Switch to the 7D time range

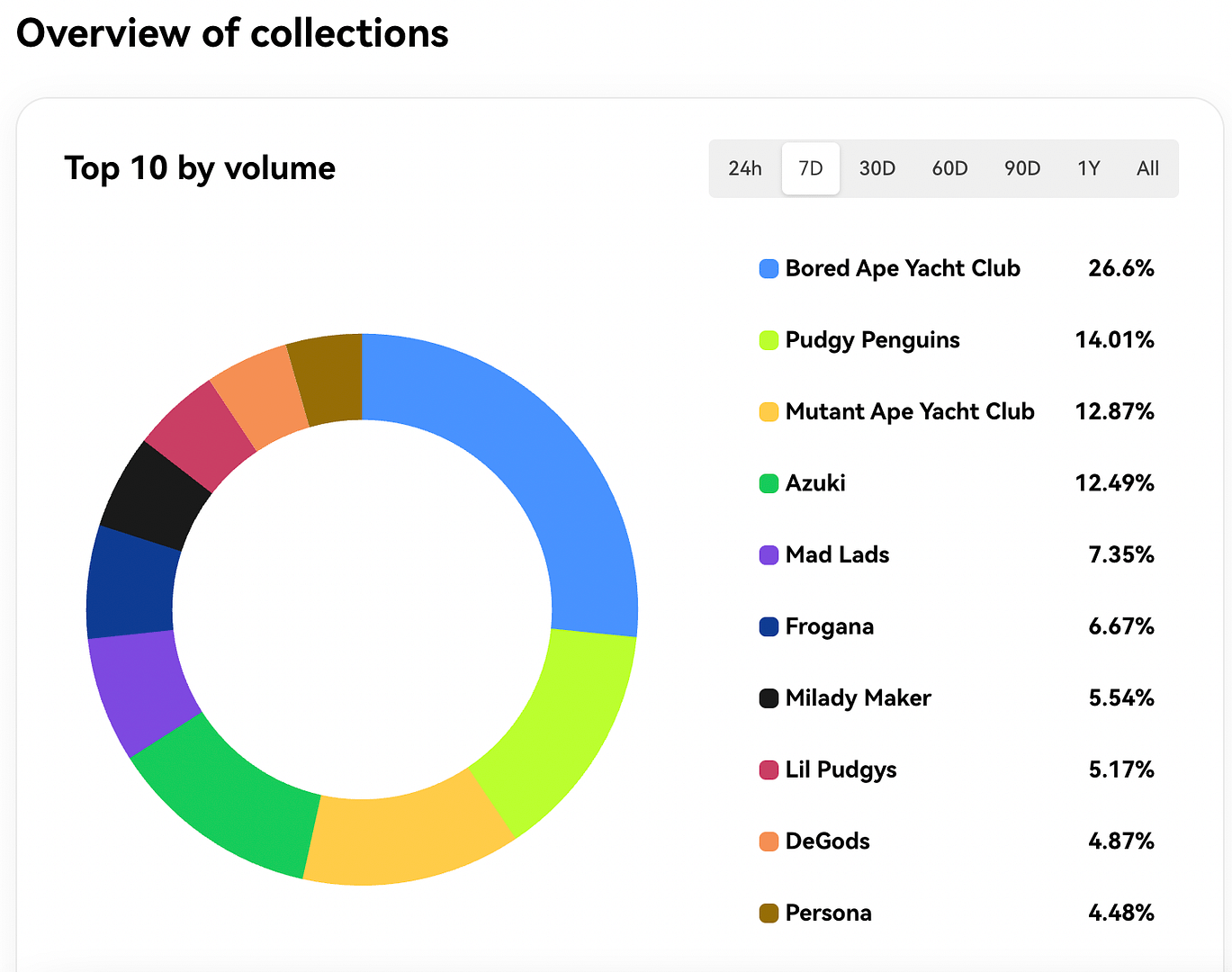point(810,168)
